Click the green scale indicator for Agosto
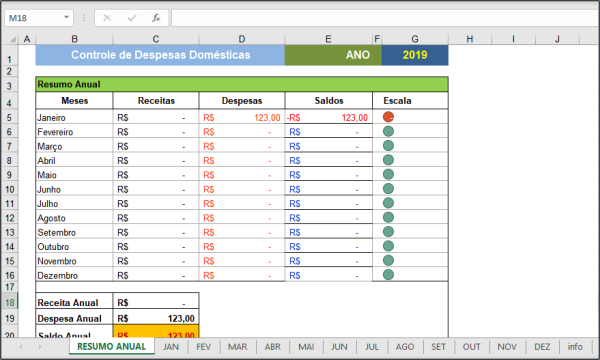Image resolution: width=600 pixels, height=360 pixels. (x=388, y=217)
